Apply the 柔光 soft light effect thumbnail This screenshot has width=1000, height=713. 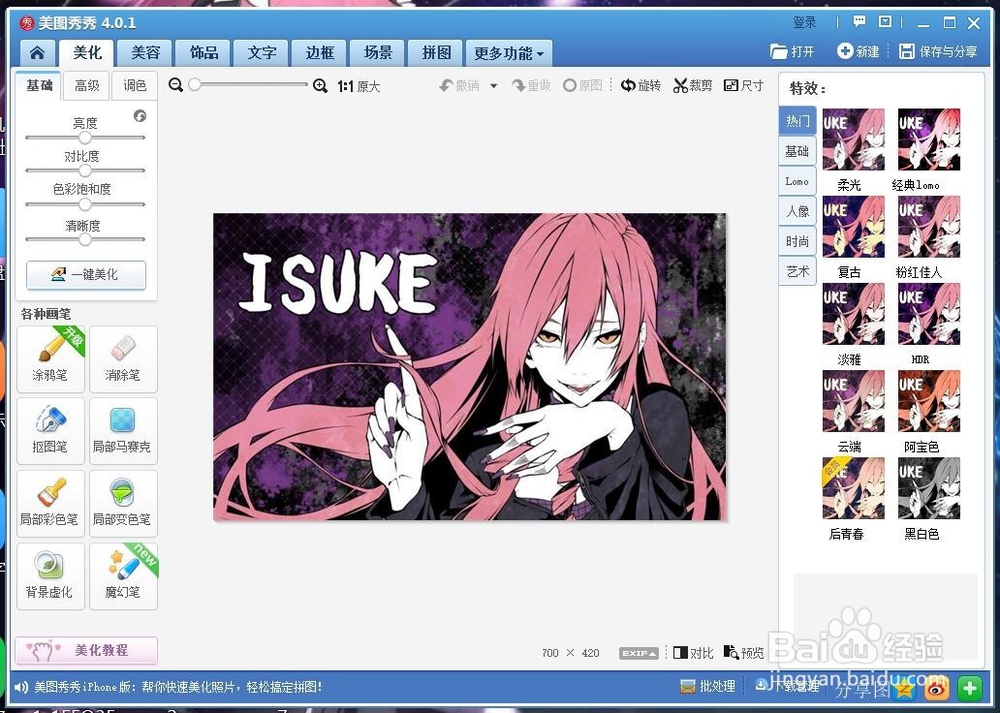(x=853, y=140)
